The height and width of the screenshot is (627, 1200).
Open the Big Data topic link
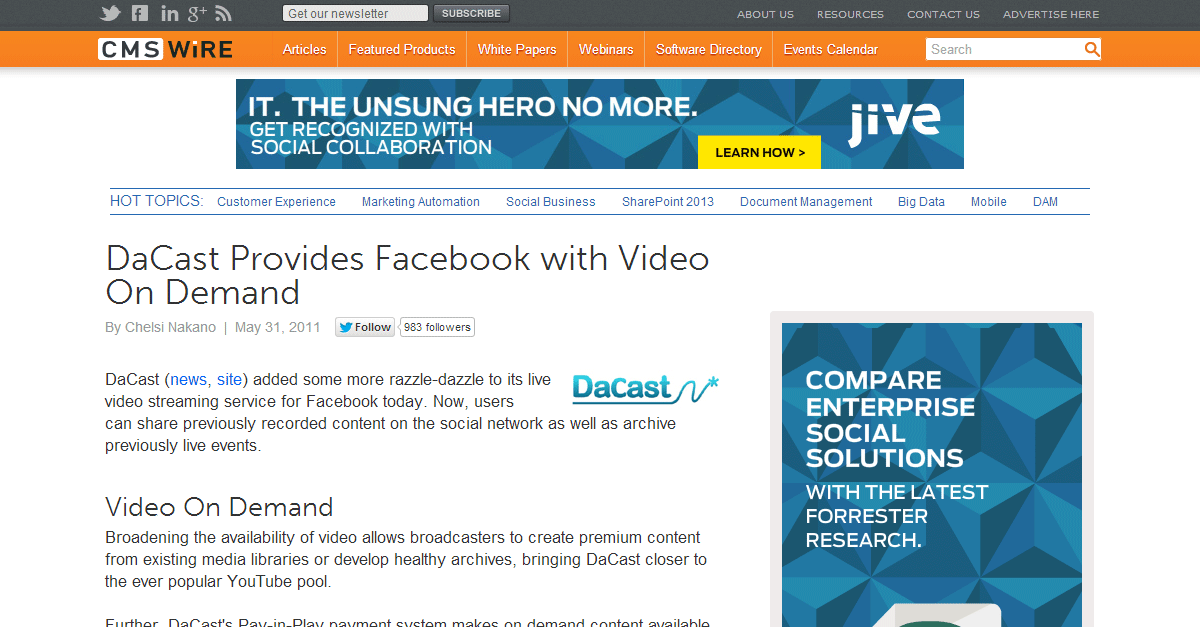[920, 201]
